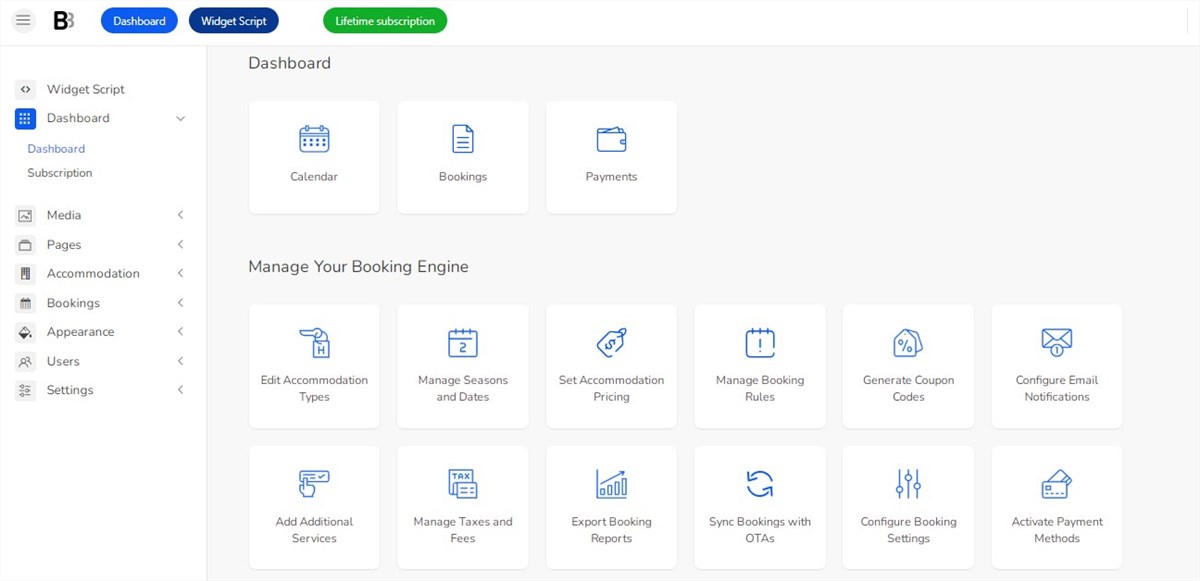Click the Manage Taxes and Fees icon
Screen dimensions: 1200x581
click(463, 484)
